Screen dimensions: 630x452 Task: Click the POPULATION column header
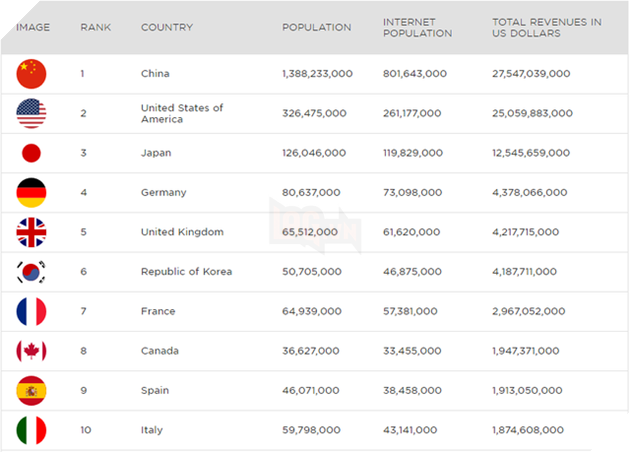point(316,27)
